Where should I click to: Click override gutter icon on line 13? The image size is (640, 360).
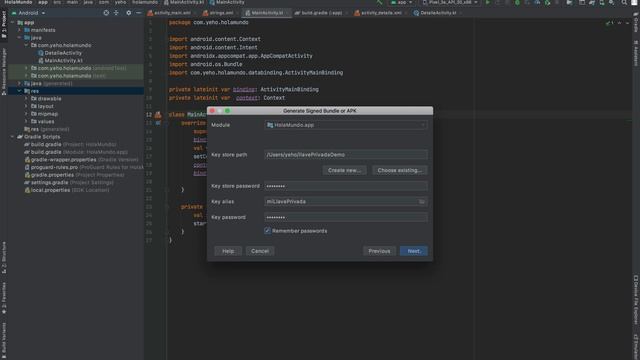(x=158, y=123)
